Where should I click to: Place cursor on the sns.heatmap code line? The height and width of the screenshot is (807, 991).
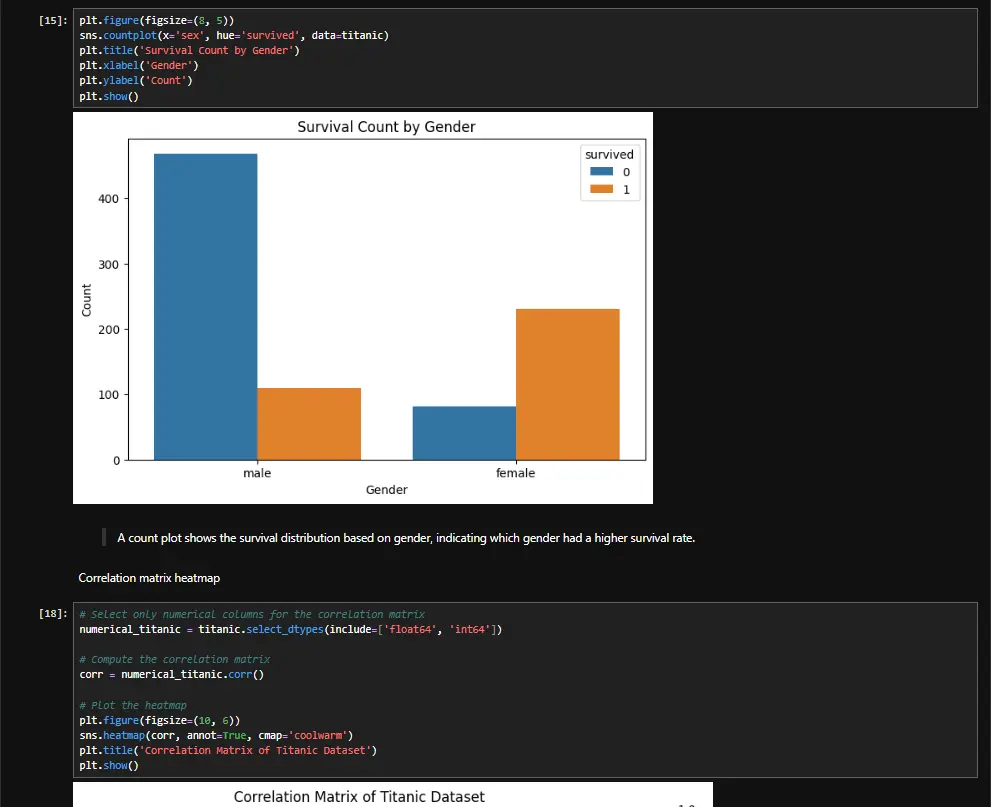coord(216,735)
